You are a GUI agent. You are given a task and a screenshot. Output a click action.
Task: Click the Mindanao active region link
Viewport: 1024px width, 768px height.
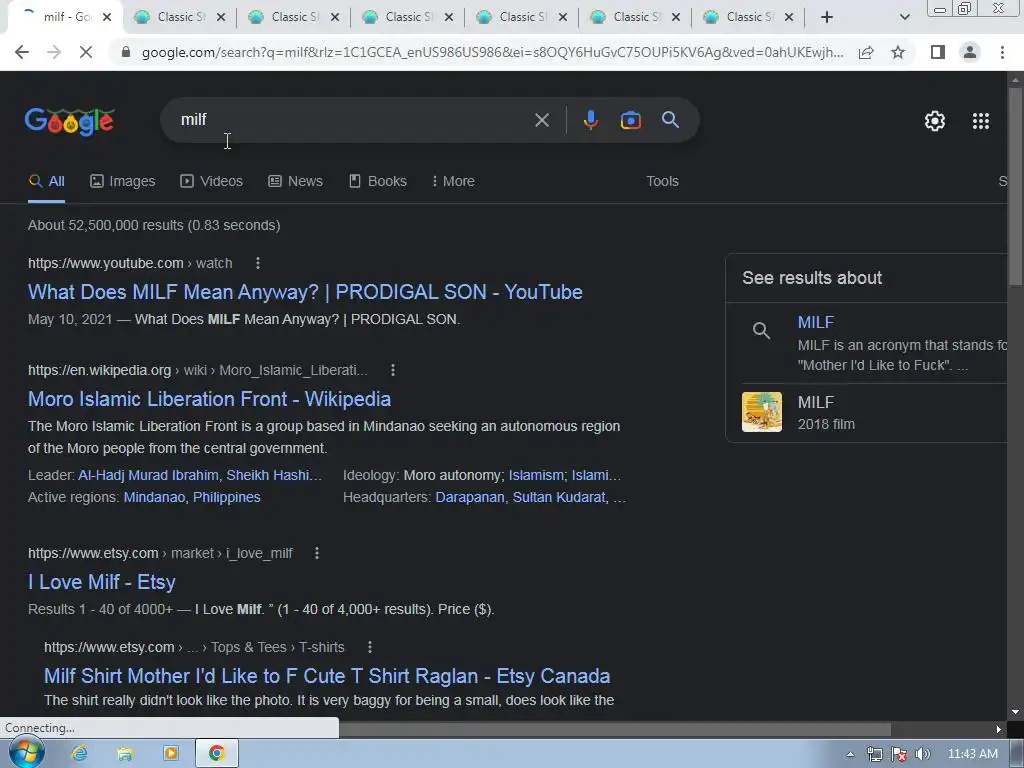154,497
